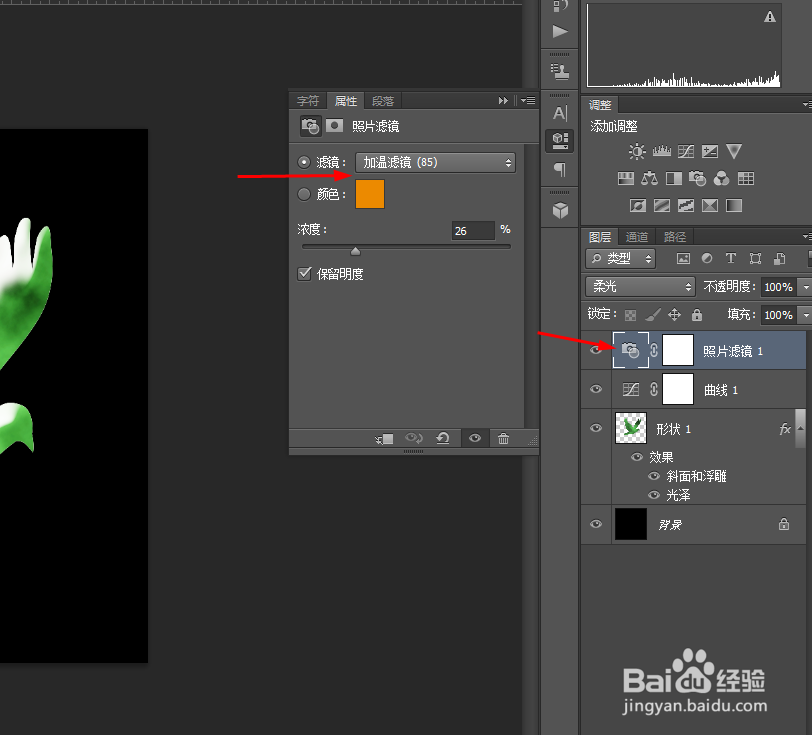Switch to the Channels tab
Image resolution: width=812 pixels, height=735 pixels.
[x=637, y=237]
